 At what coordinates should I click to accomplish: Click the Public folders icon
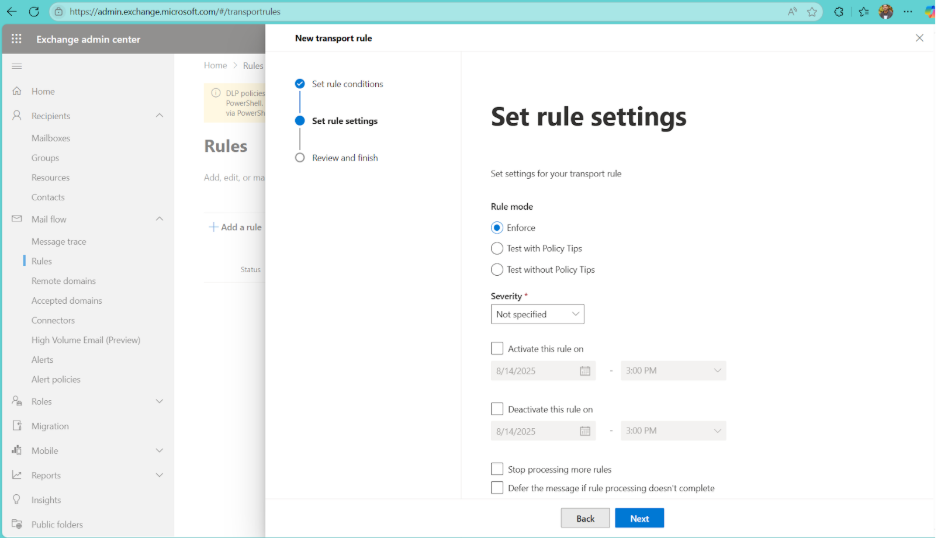pyautogui.click(x=17, y=524)
